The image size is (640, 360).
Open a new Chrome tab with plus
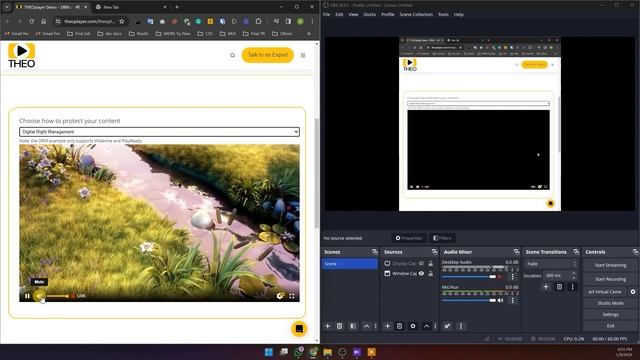pyautogui.click(x=177, y=7)
